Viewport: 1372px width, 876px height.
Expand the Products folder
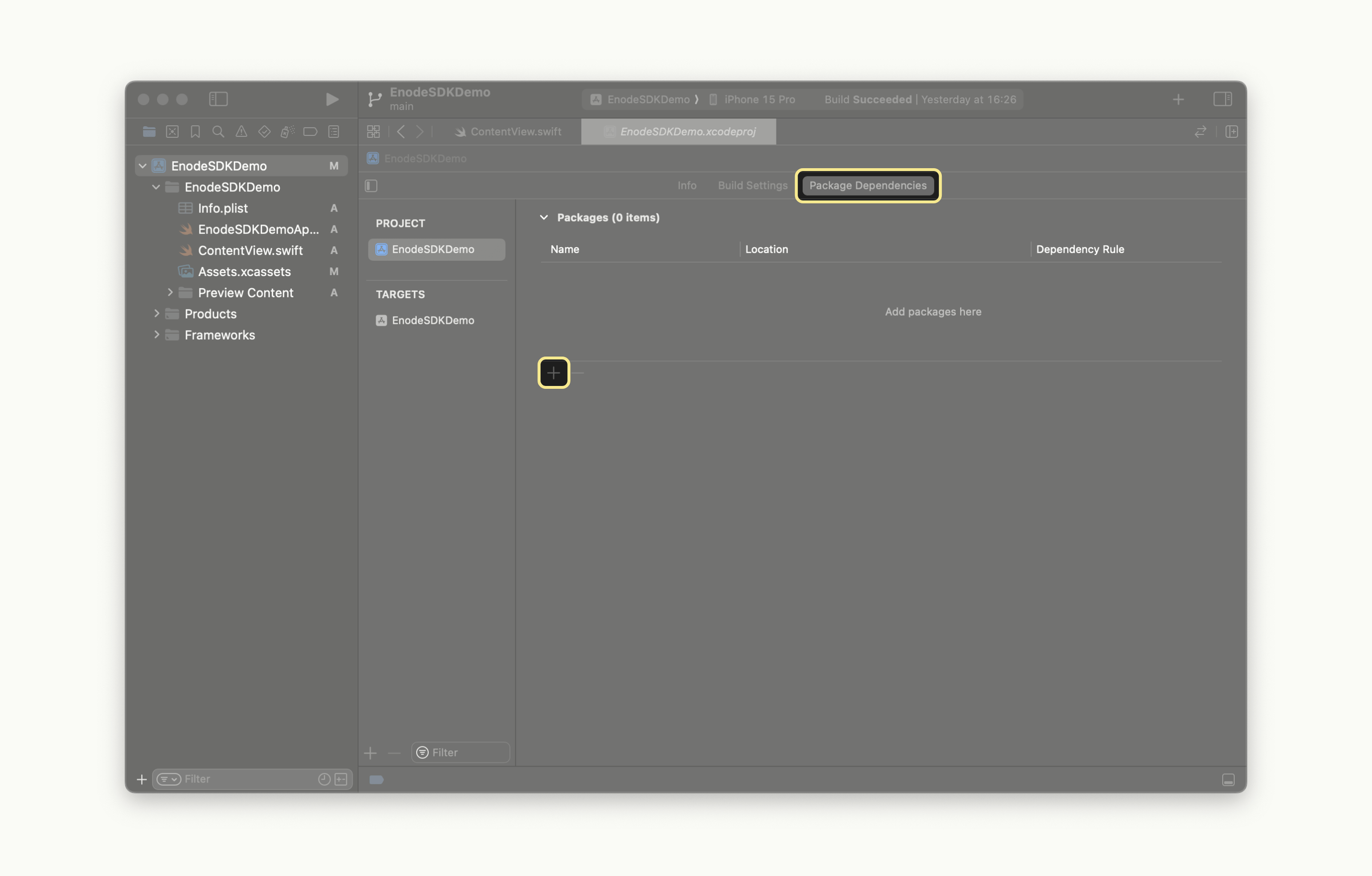pyautogui.click(x=156, y=314)
